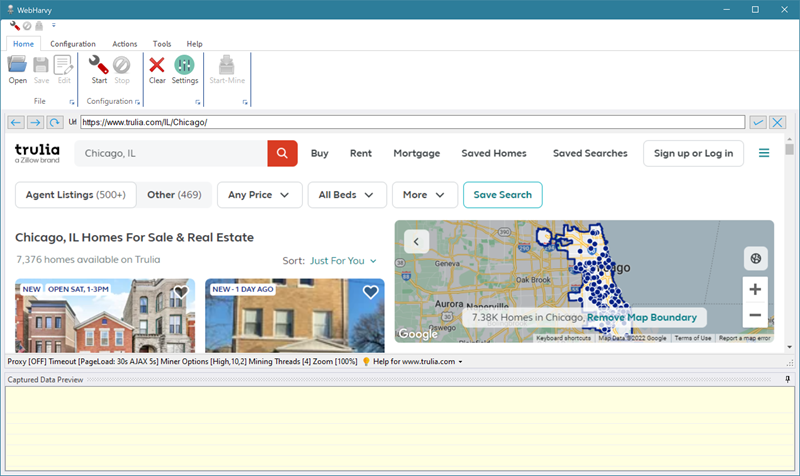This screenshot has height=476, width=800.
Task: Open the All Beds dropdown
Action: 346,195
